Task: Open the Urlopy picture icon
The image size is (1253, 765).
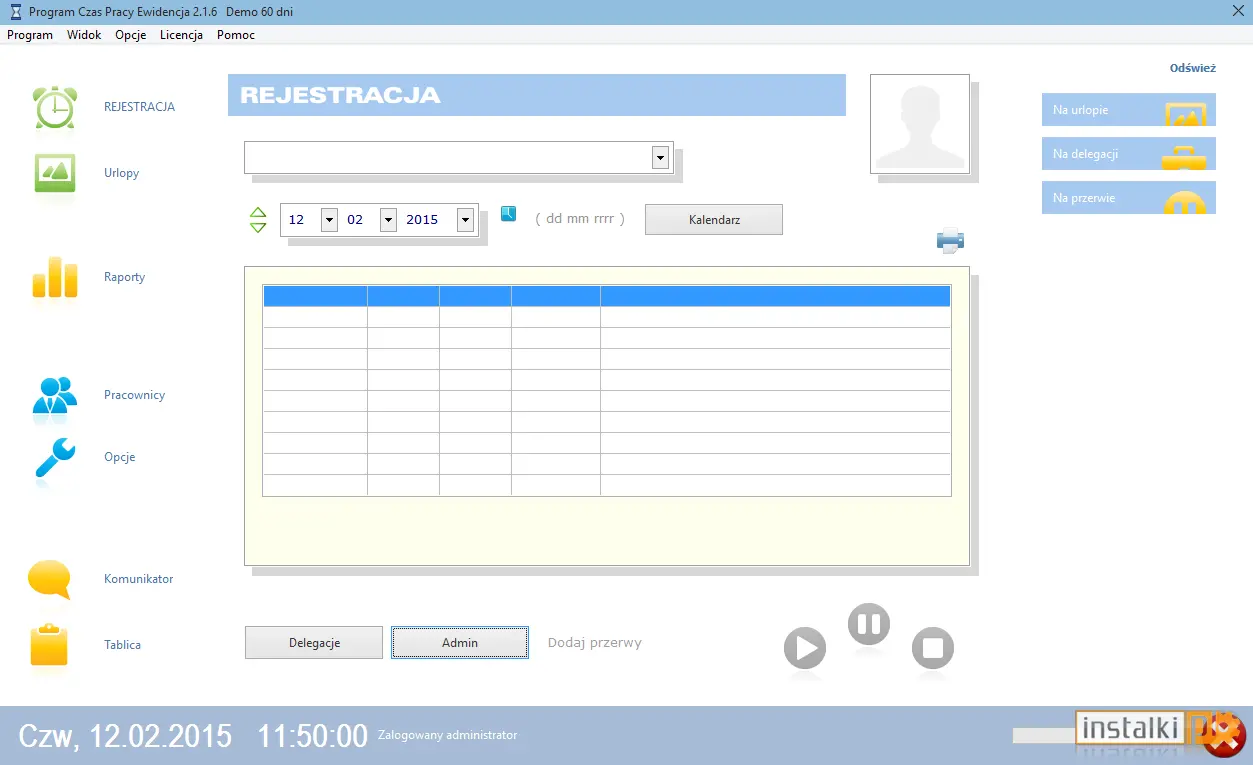Action: [55, 173]
